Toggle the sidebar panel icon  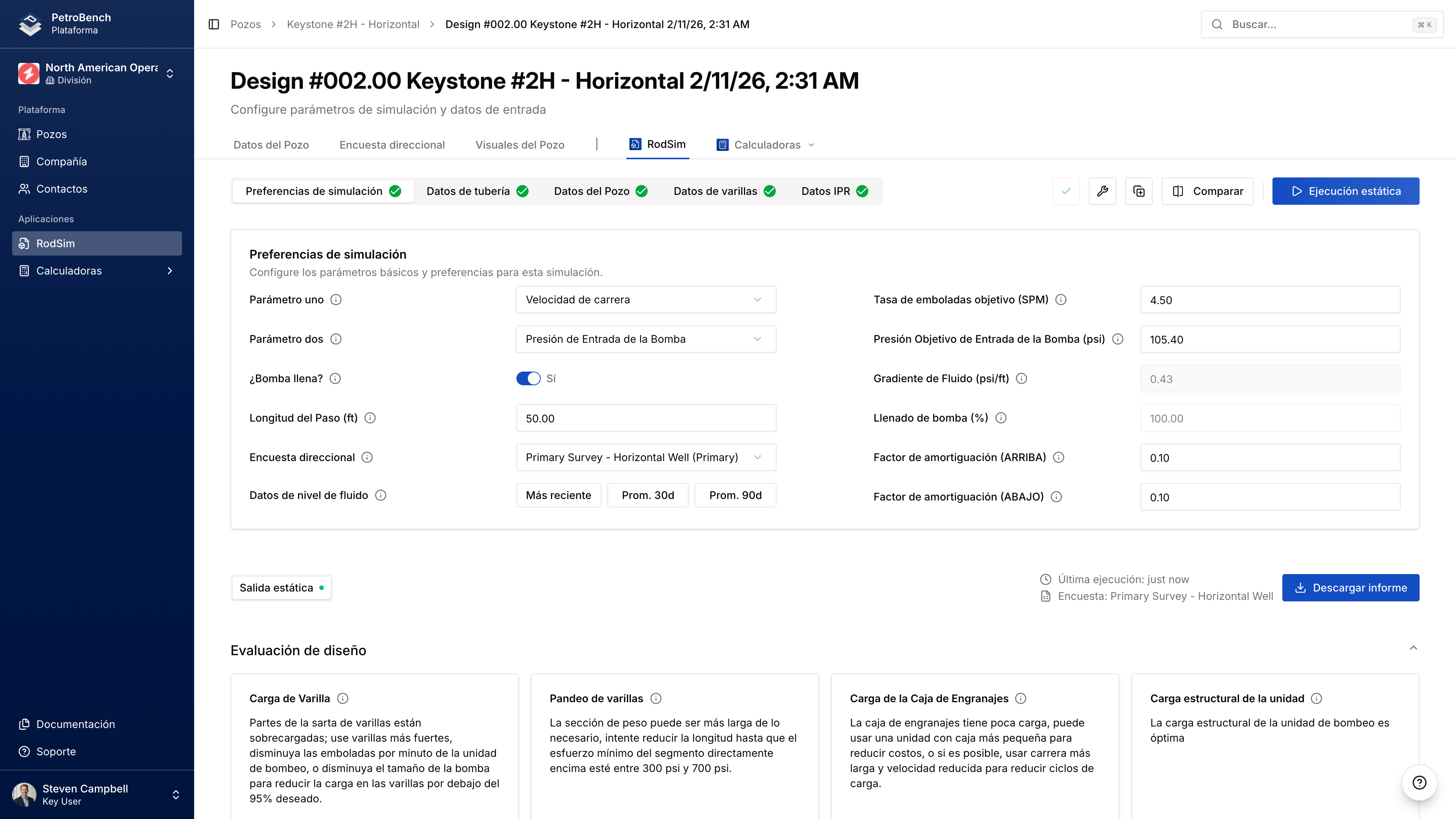click(x=213, y=24)
